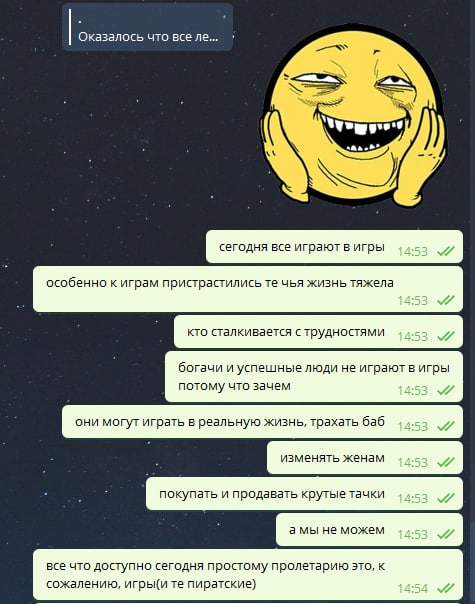Viewport: 475px width, 604px height.
Task: Open the quoted reply 'Оказалось что все ле...'
Action: point(148,27)
